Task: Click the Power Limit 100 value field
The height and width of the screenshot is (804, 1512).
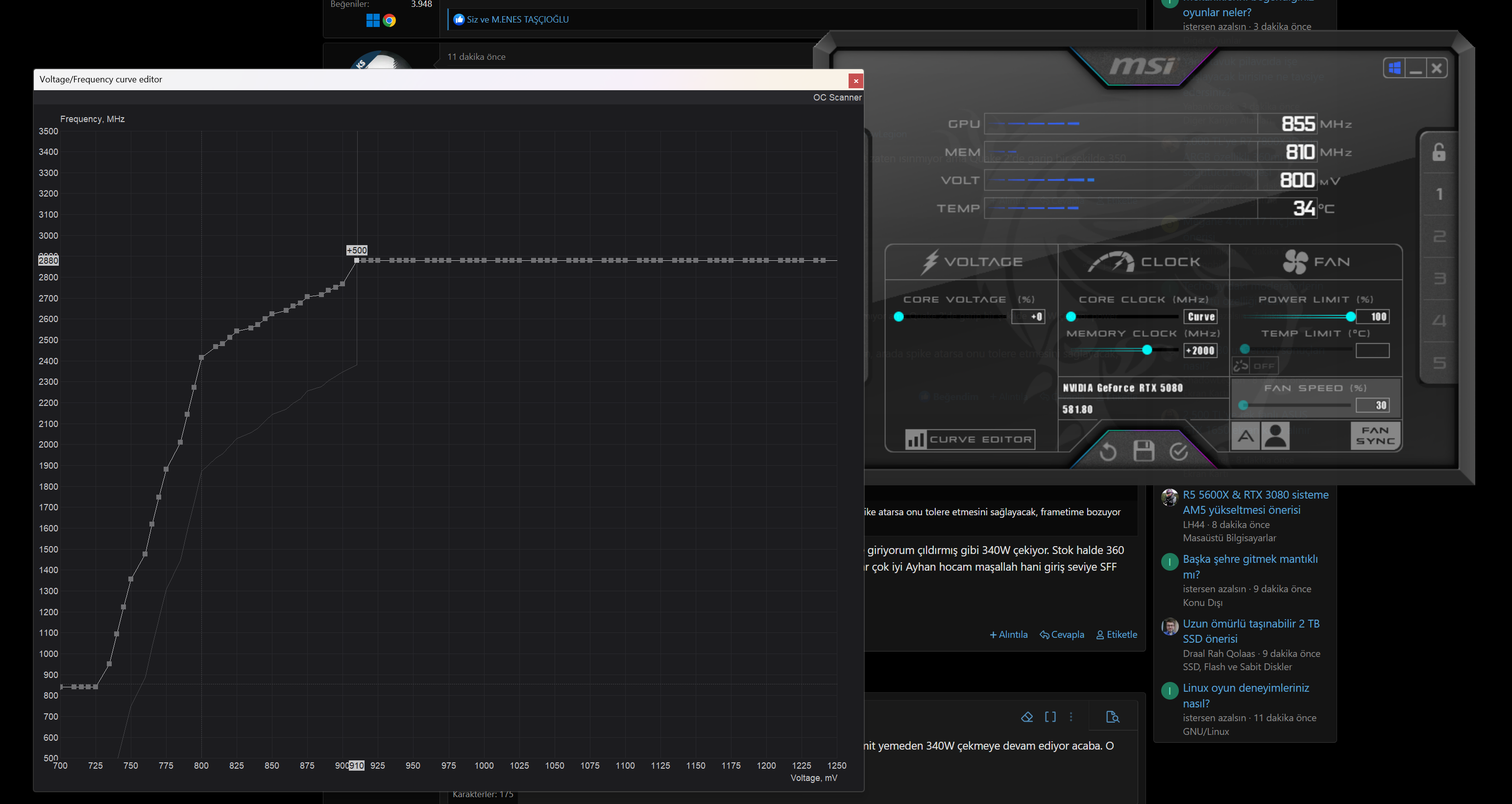Action: click(1373, 317)
